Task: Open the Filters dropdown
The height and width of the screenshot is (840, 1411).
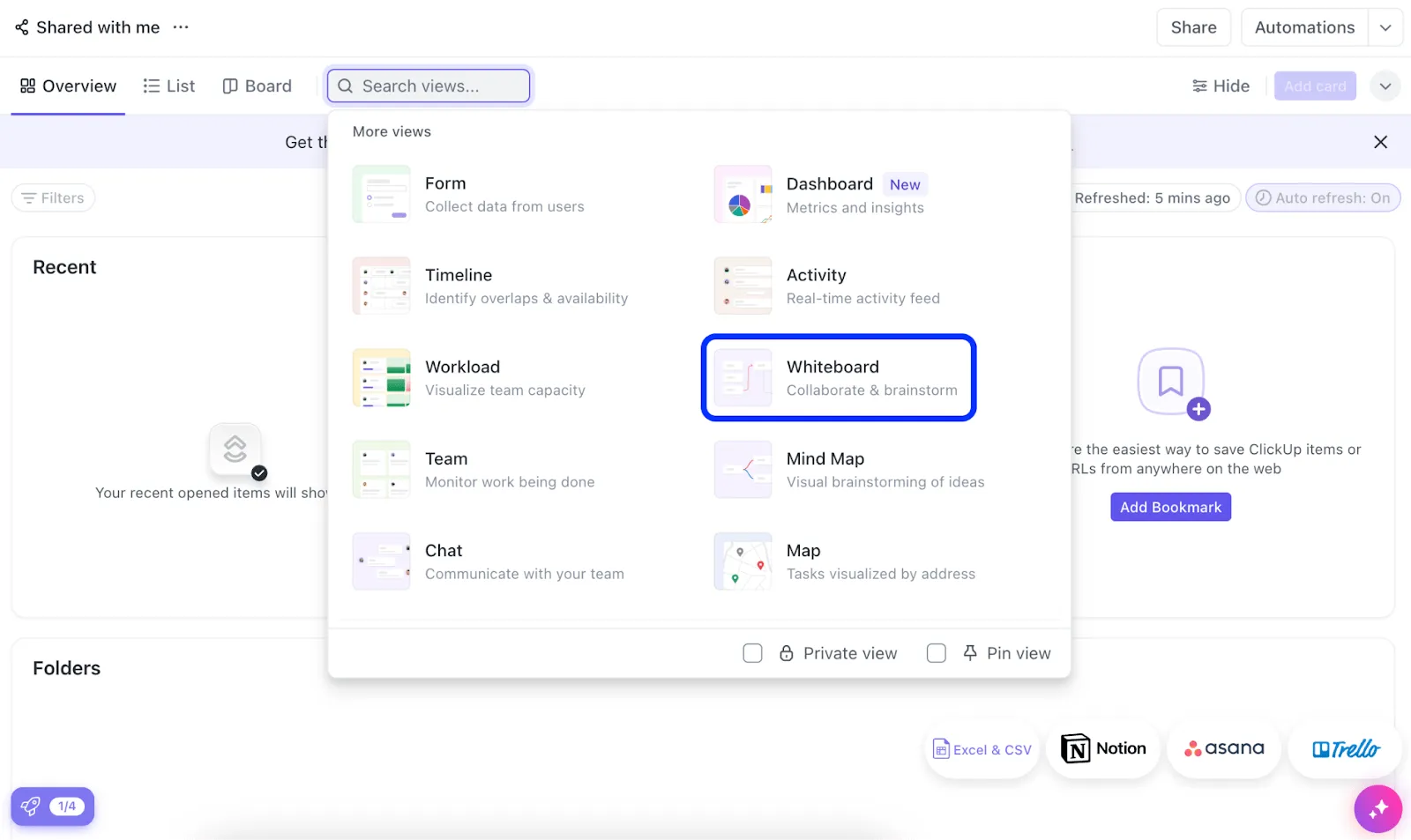Action: (x=53, y=197)
